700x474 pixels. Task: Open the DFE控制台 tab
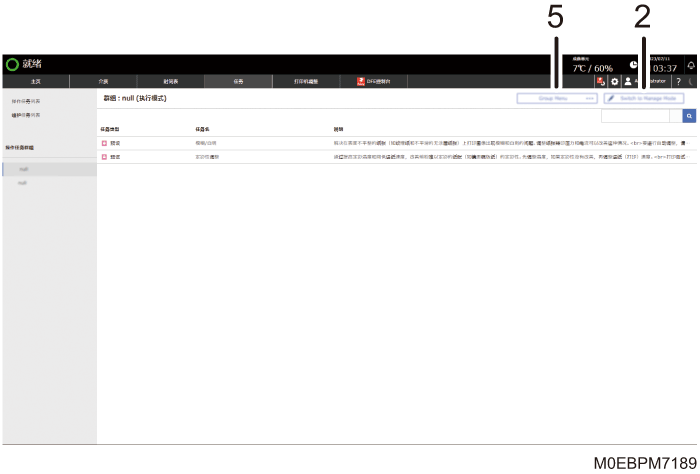click(x=374, y=81)
